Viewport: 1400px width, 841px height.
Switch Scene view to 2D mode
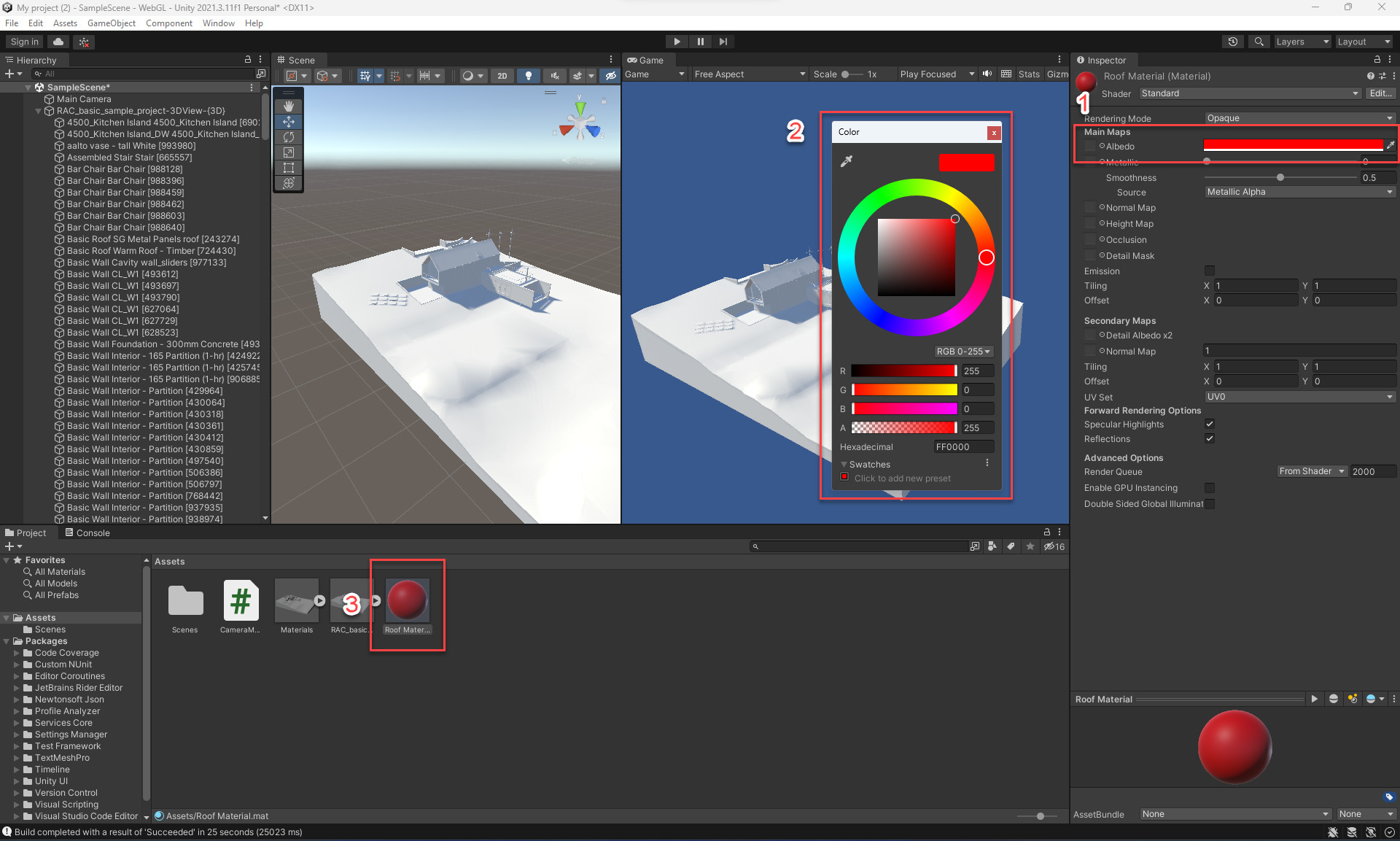pos(502,76)
